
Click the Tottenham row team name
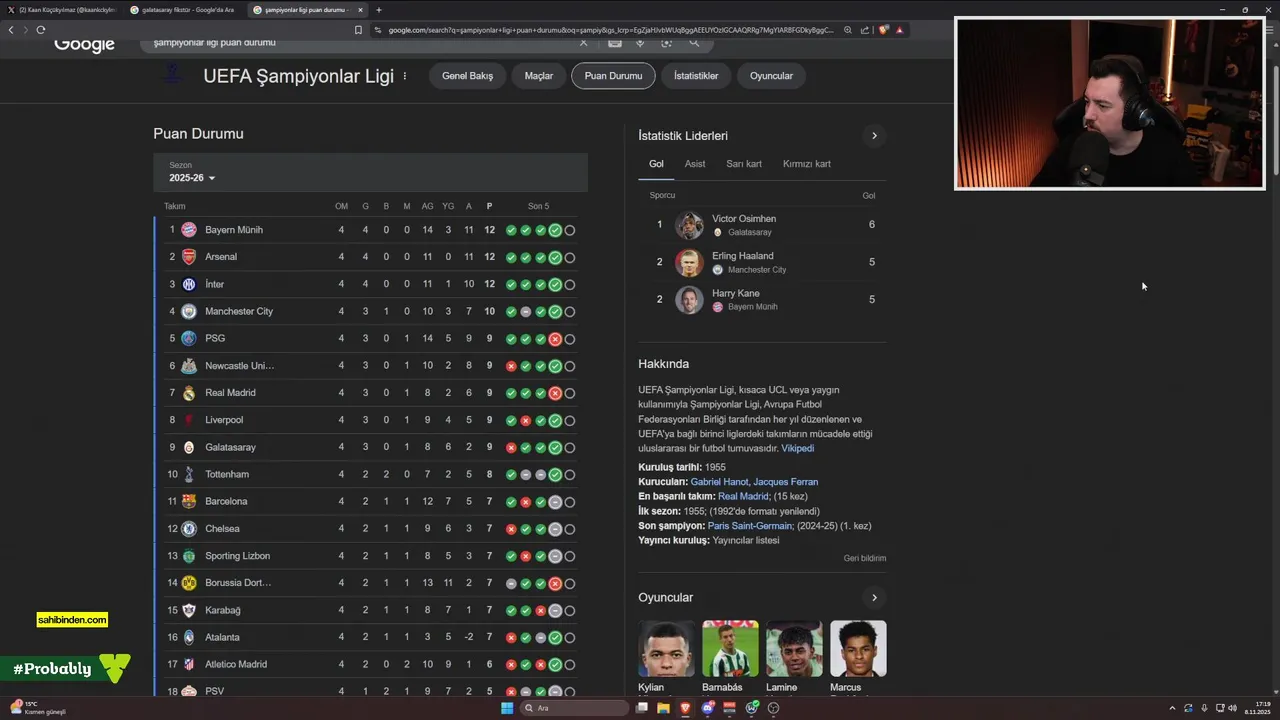click(227, 475)
